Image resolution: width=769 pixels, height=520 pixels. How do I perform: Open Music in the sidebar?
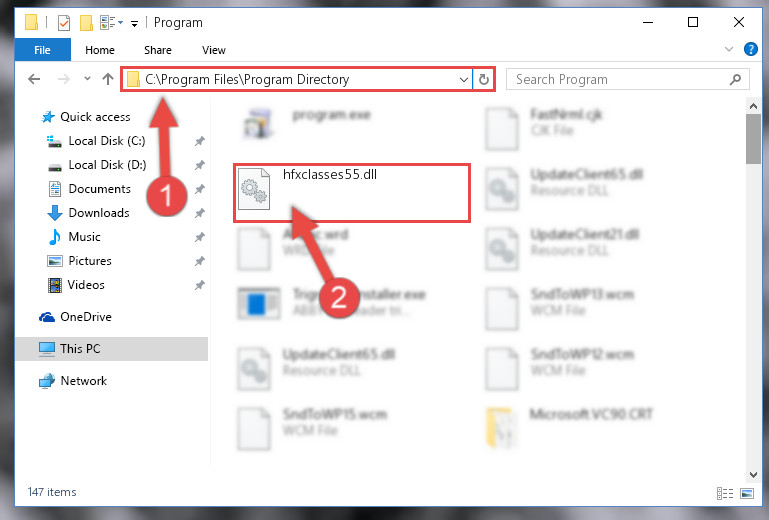tap(84, 237)
